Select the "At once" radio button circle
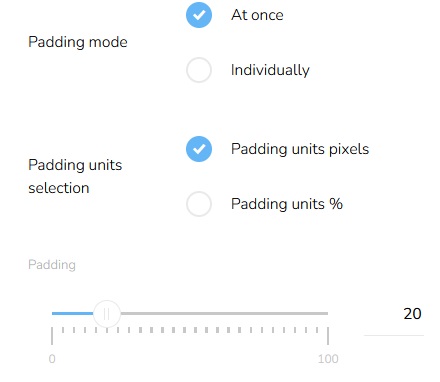Screen dimensions: 440x382 [x=199, y=15]
